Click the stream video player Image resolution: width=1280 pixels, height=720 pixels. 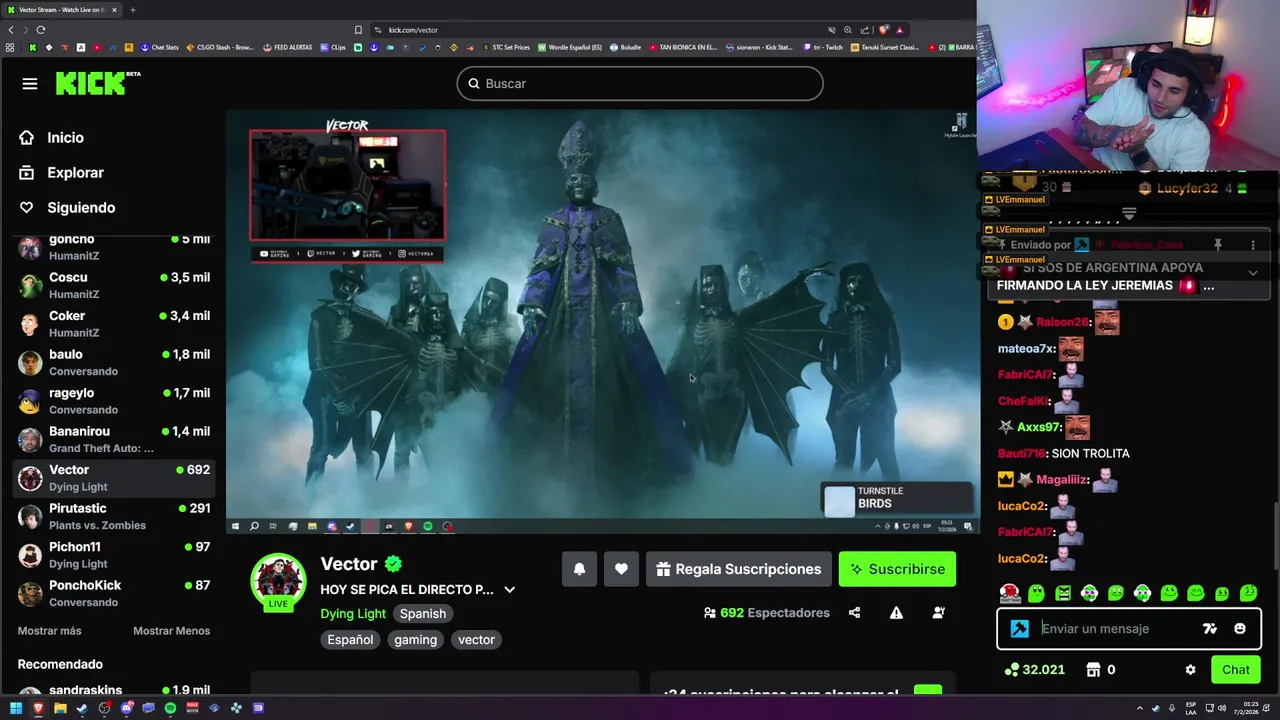pyautogui.click(x=600, y=322)
